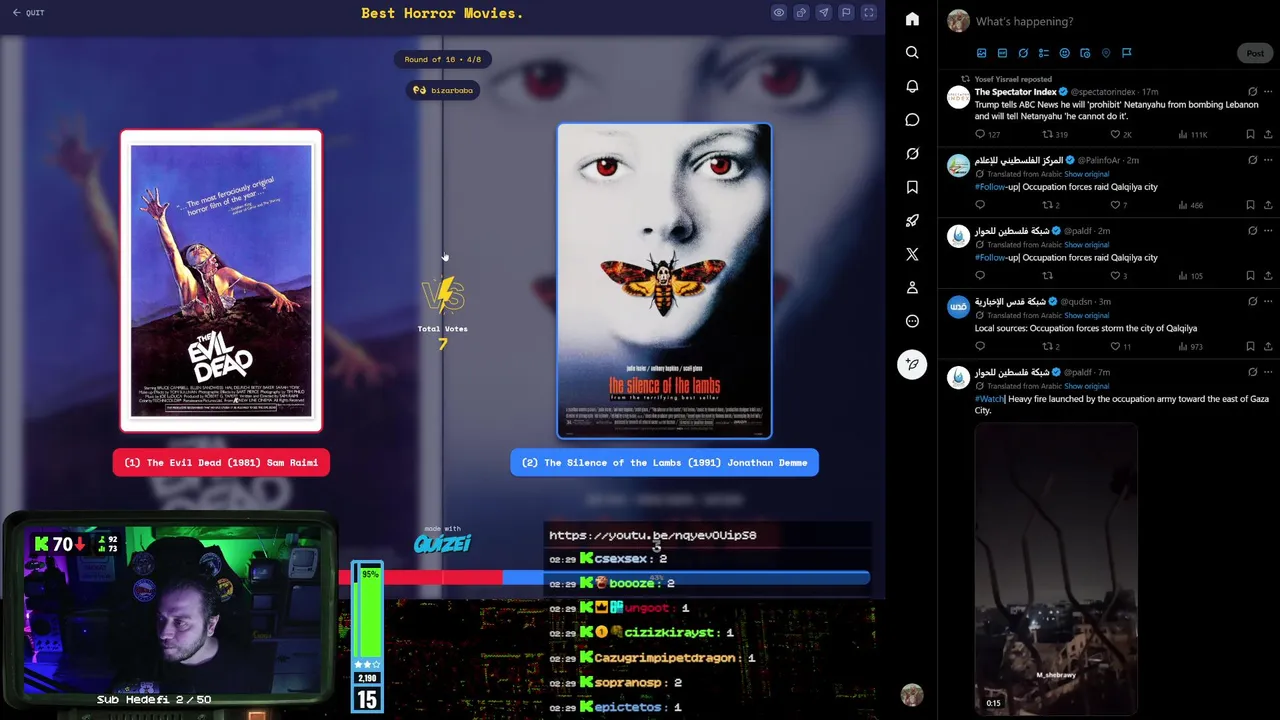Screen dimensions: 1280x720
Task: Toggle the eye visibility icon in quiz header
Action: click(779, 13)
